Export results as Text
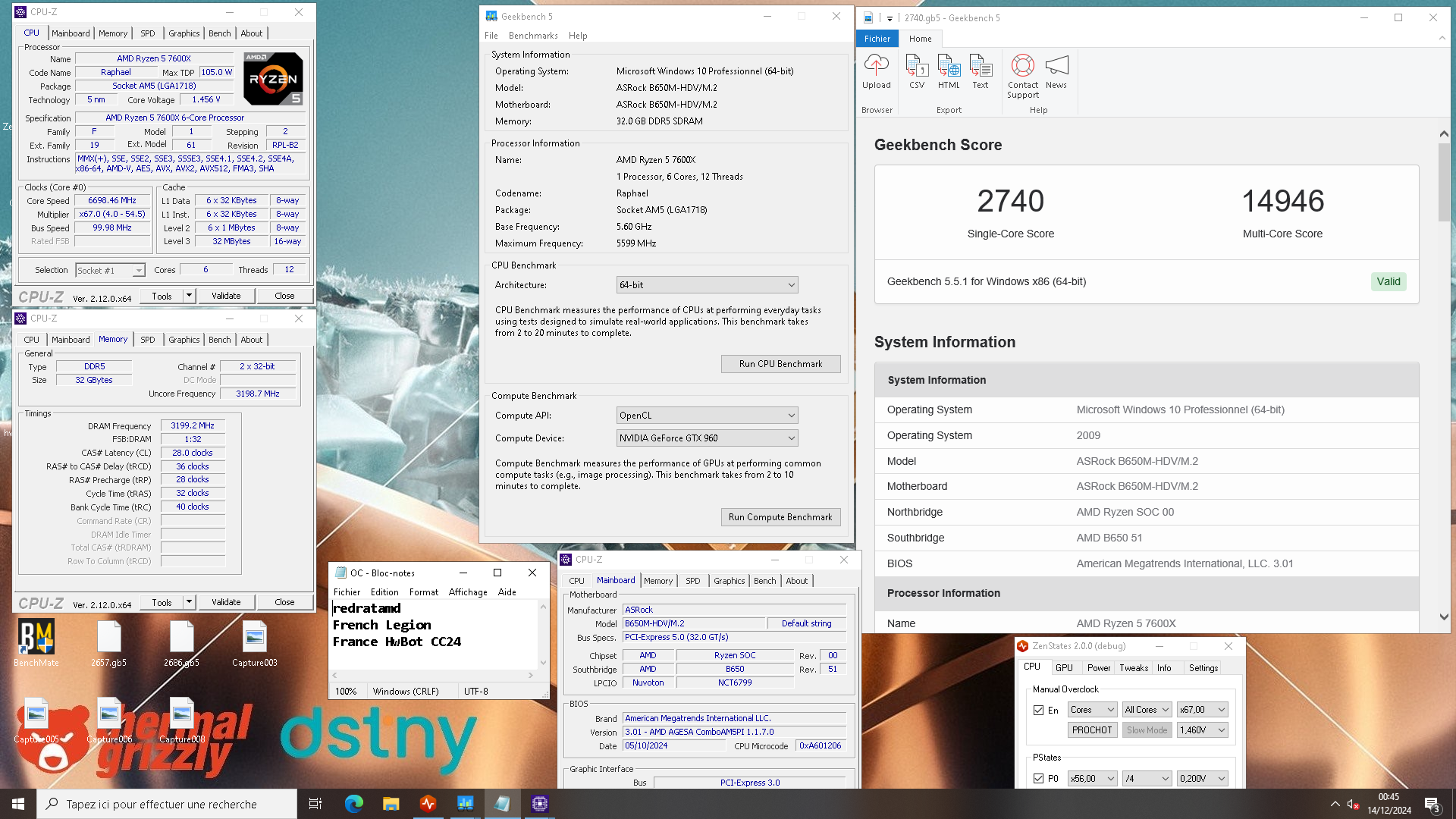This screenshot has width=1456, height=819. (x=981, y=72)
